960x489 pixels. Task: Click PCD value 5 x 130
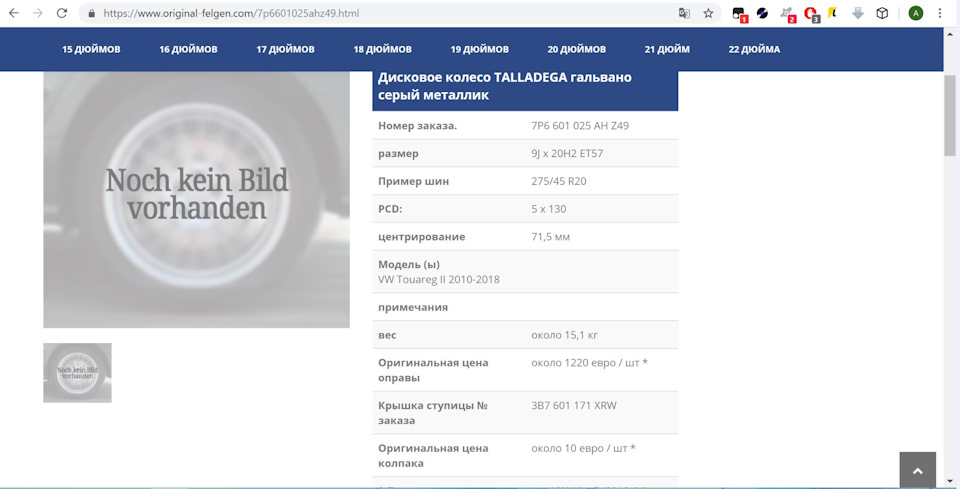tap(549, 209)
